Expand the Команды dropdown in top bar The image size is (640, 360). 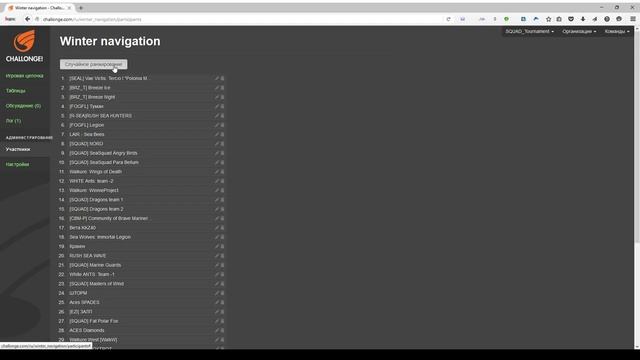click(x=617, y=31)
